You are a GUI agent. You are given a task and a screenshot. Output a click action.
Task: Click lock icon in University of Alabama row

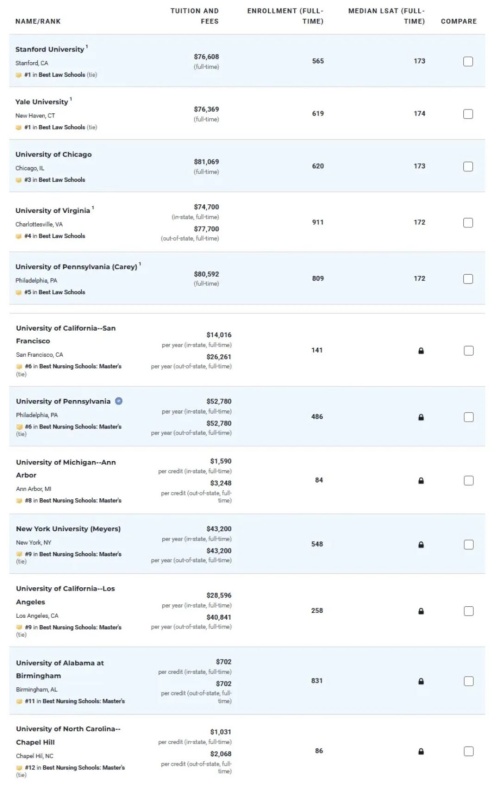[421, 681]
